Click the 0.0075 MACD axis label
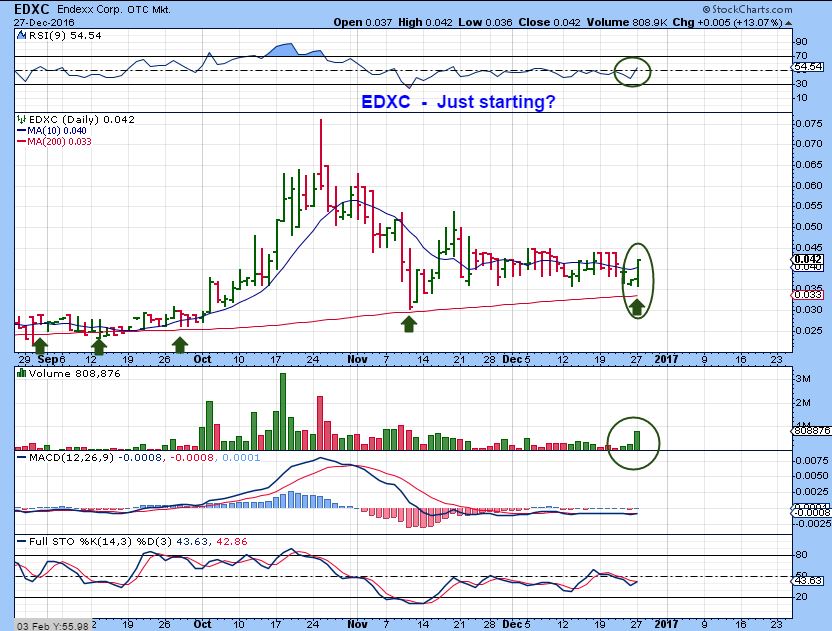The height and width of the screenshot is (631, 832). pyautogui.click(x=812, y=461)
